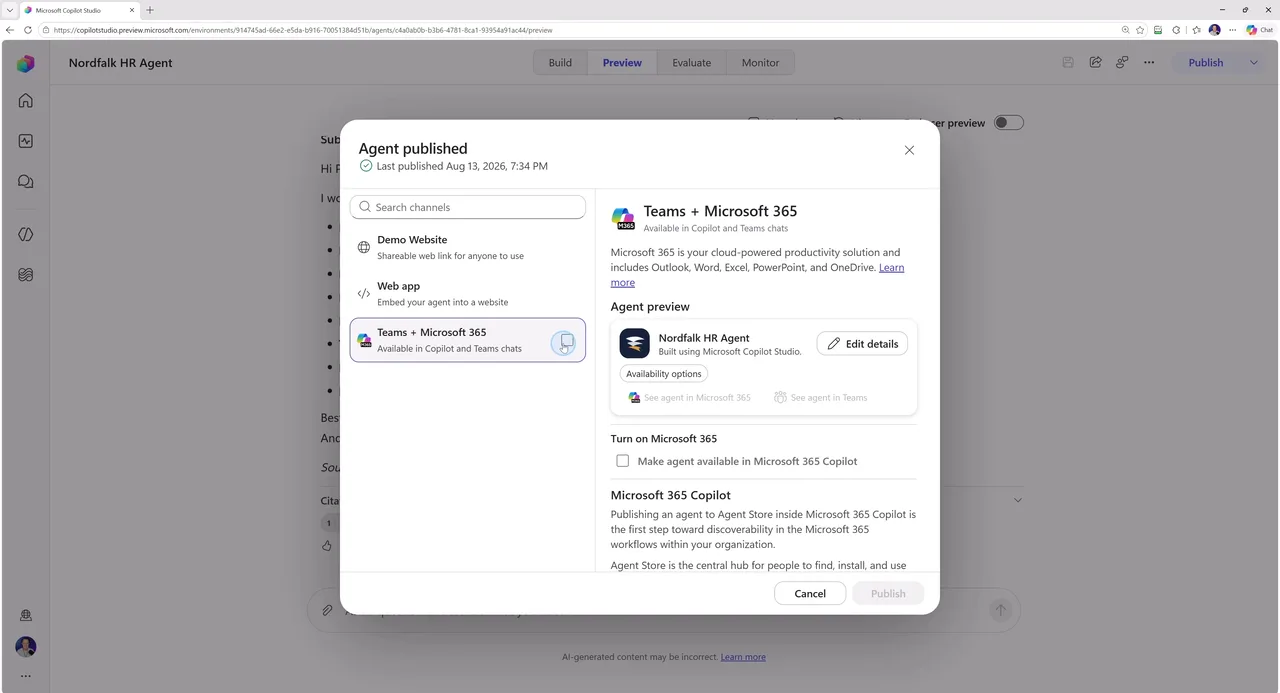1280x693 pixels.
Task: Click the Cancel button in the dialog
Action: 810,593
